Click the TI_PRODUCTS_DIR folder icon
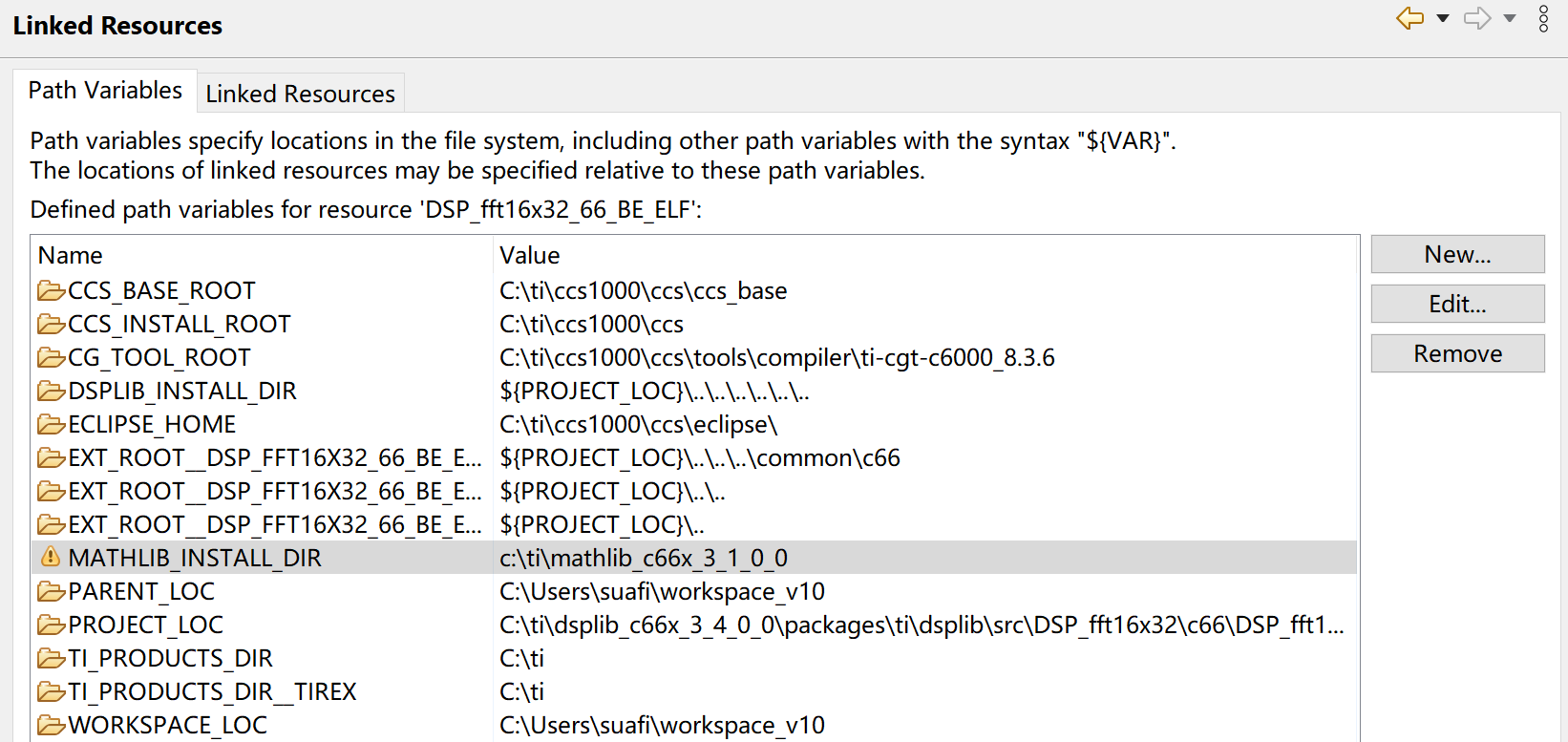Screen dimensions: 1568x742 point(52,658)
